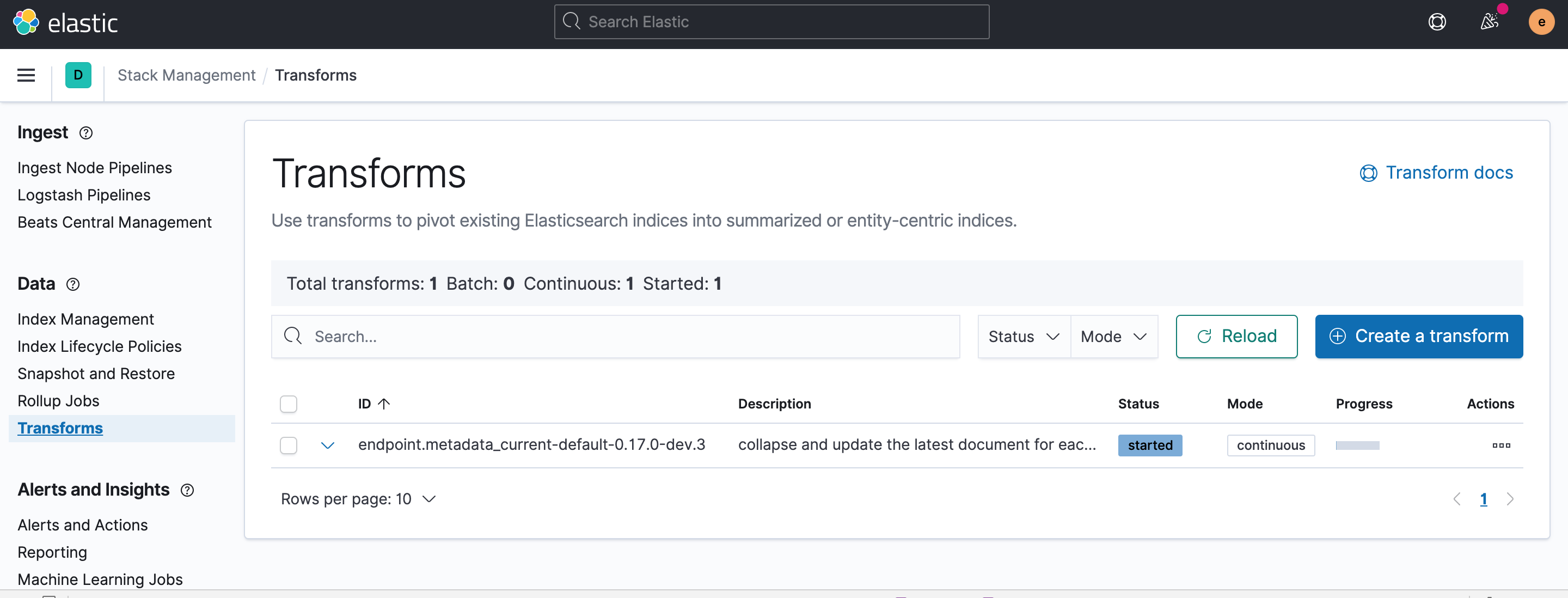Click the user profile avatar

[x=1541, y=21]
